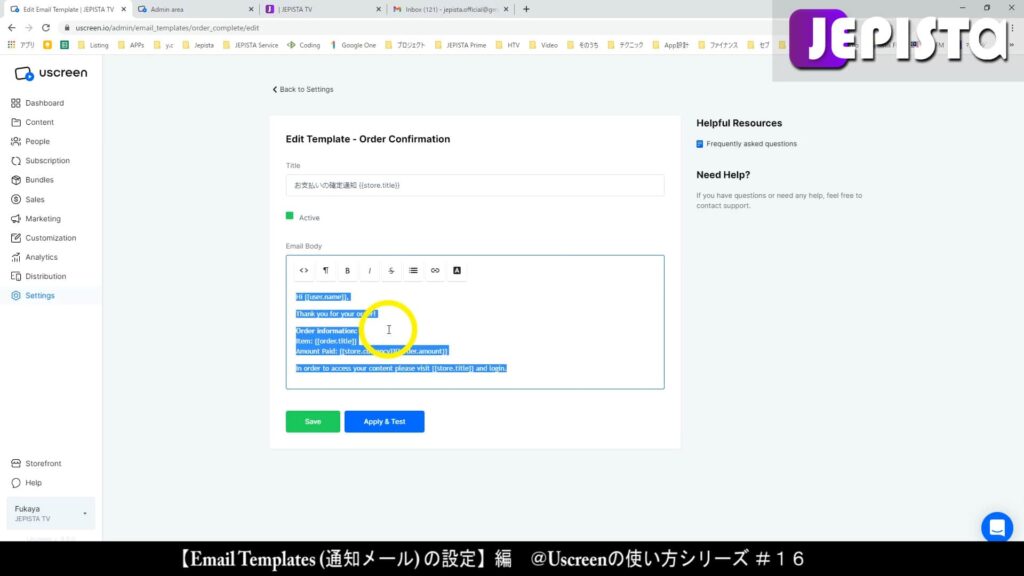Viewport: 1024px width, 576px height.
Task: Apply italic formatting in email body editor
Action: pos(370,270)
